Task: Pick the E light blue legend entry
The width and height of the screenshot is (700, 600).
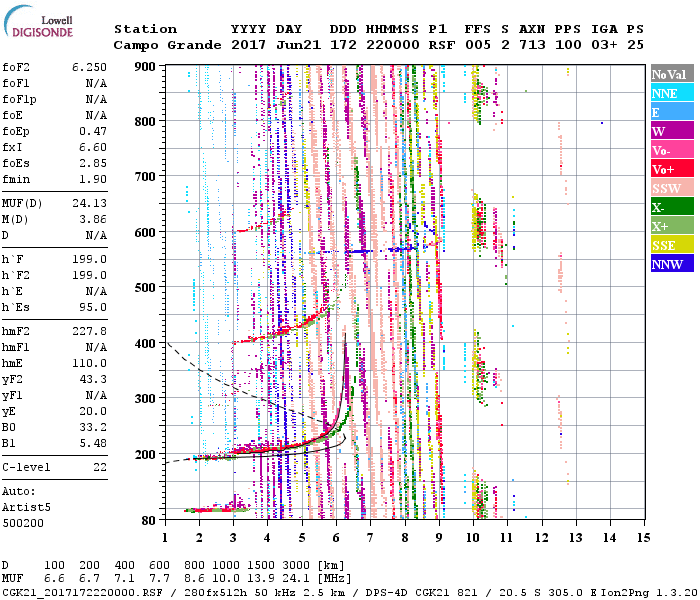Action: (x=671, y=112)
